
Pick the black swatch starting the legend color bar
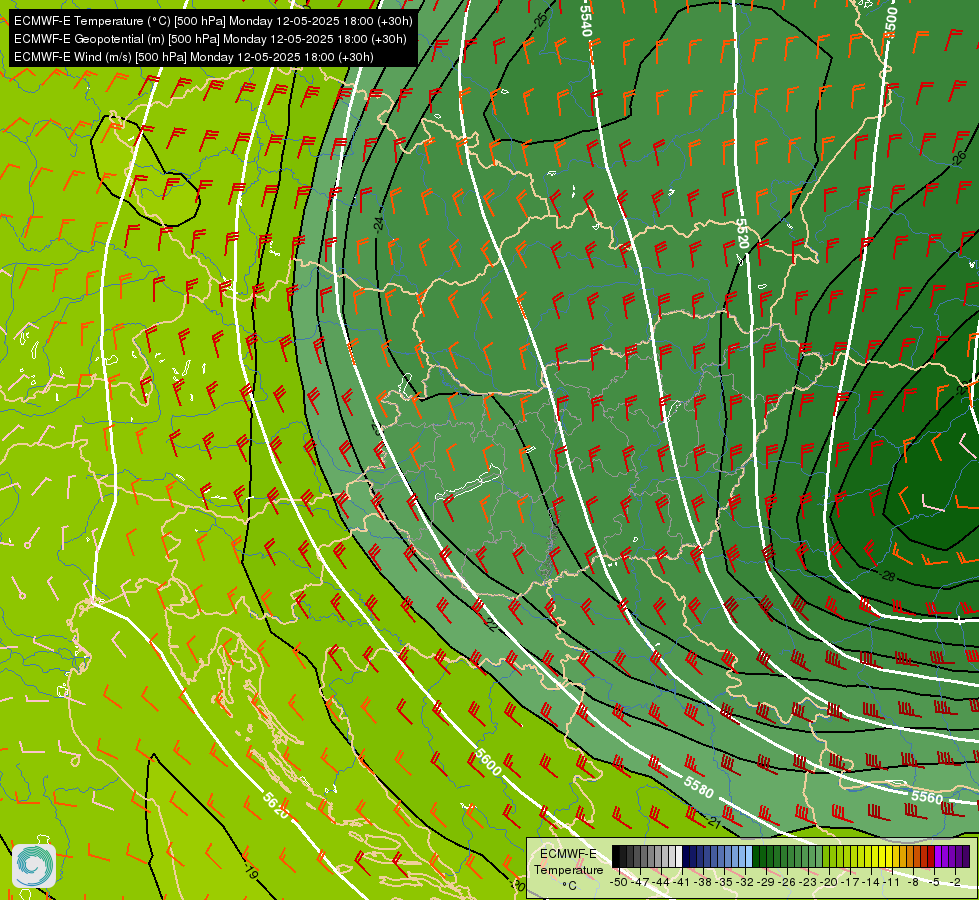pos(616,857)
